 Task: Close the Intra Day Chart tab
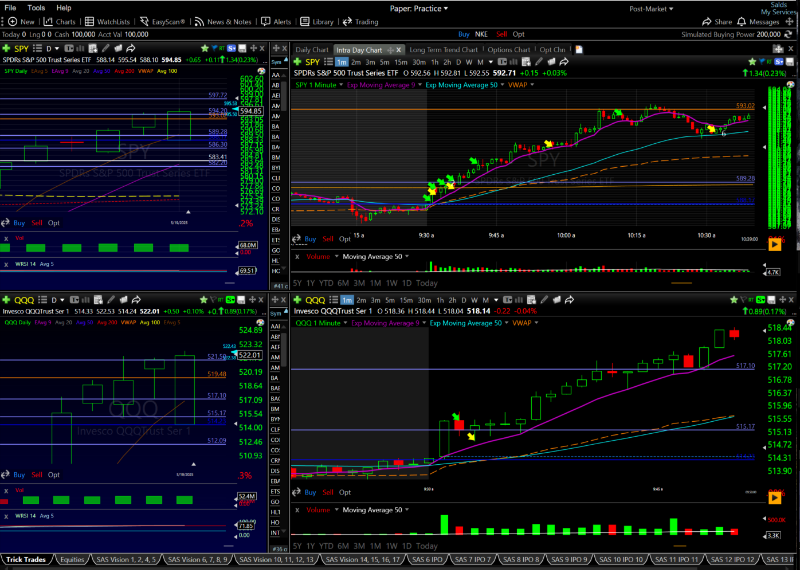click(399, 49)
